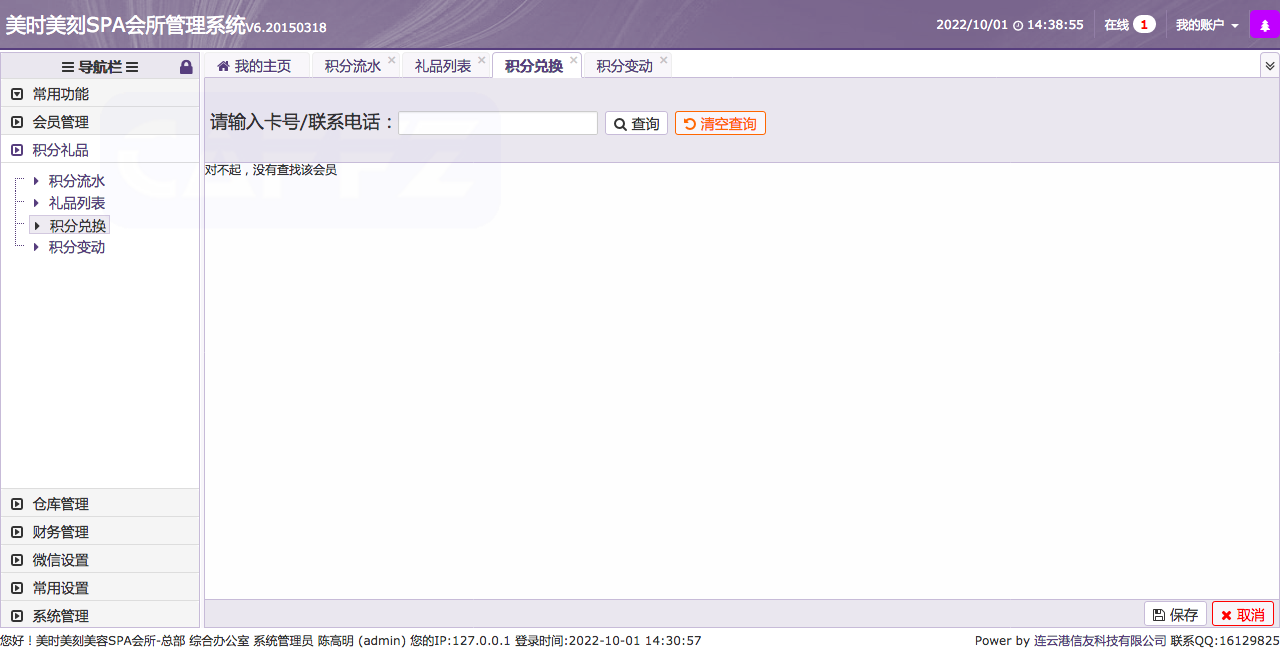The width and height of the screenshot is (1280, 650).
Task: Click the home icon on 我的主页 tab
Action: (224, 65)
